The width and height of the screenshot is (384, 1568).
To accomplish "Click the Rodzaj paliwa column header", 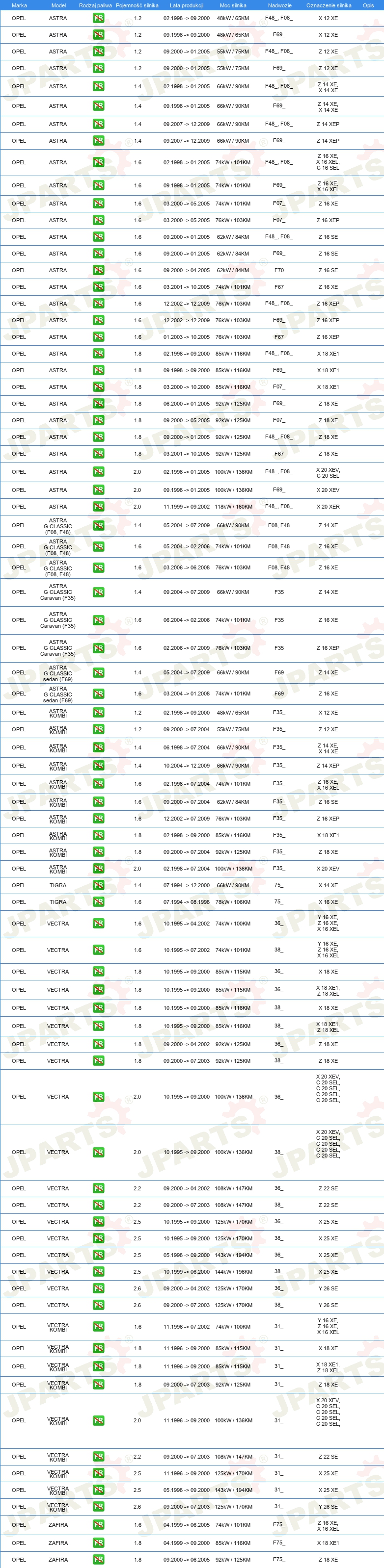I will (95, 5).
